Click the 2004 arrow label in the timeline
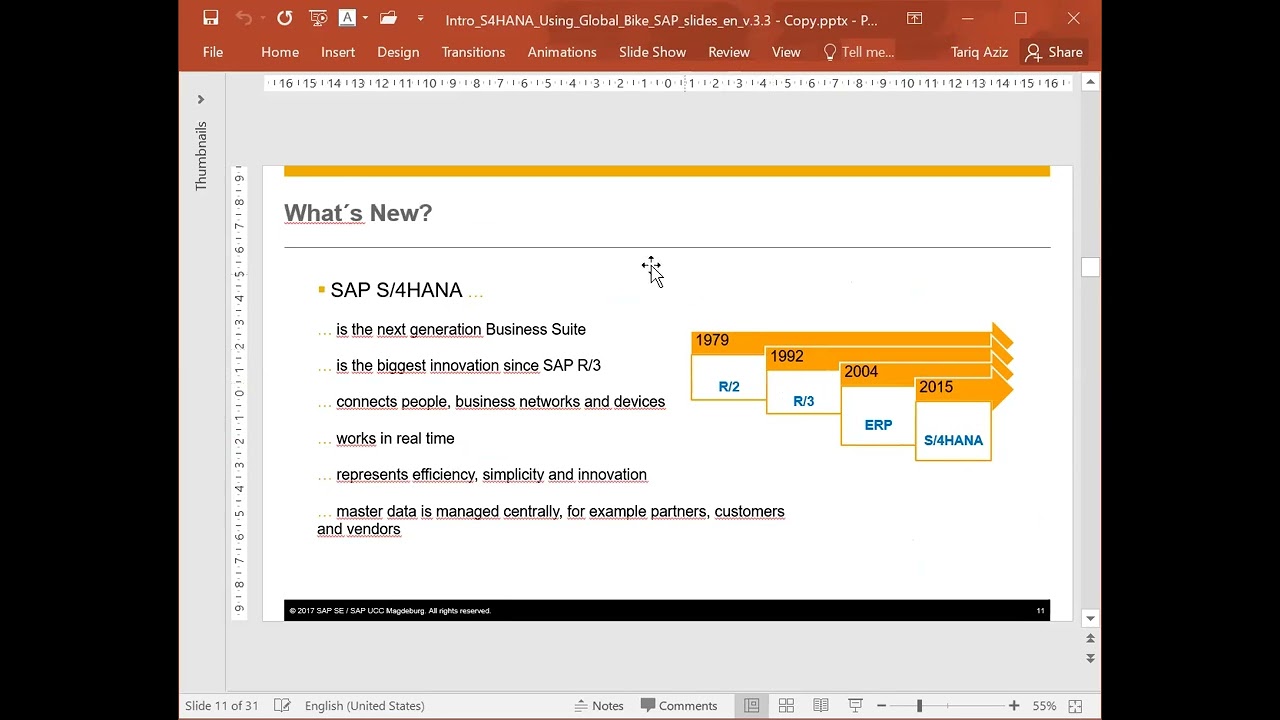This screenshot has height=720, width=1280. coord(861,371)
